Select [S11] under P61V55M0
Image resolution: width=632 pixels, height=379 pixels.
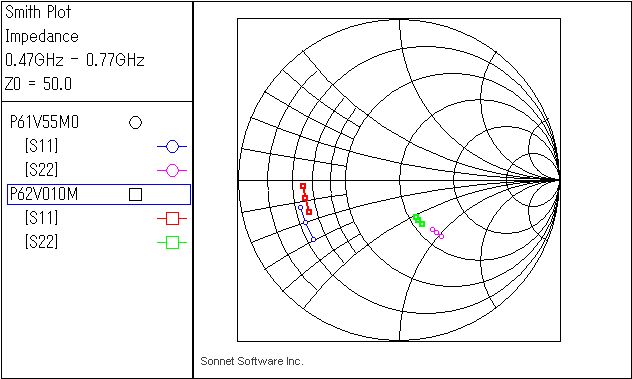click(x=41, y=146)
